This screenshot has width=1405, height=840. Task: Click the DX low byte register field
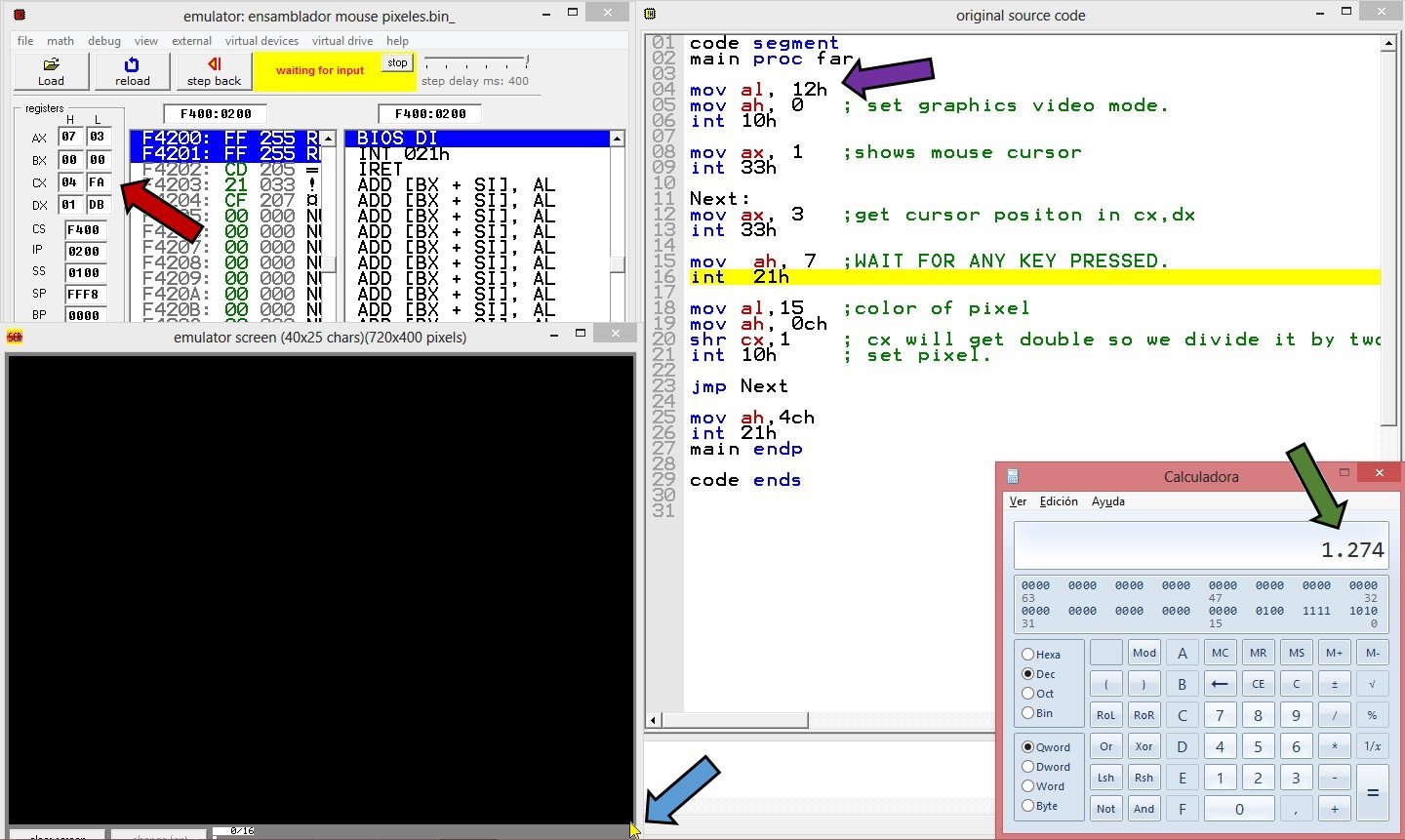tap(98, 205)
